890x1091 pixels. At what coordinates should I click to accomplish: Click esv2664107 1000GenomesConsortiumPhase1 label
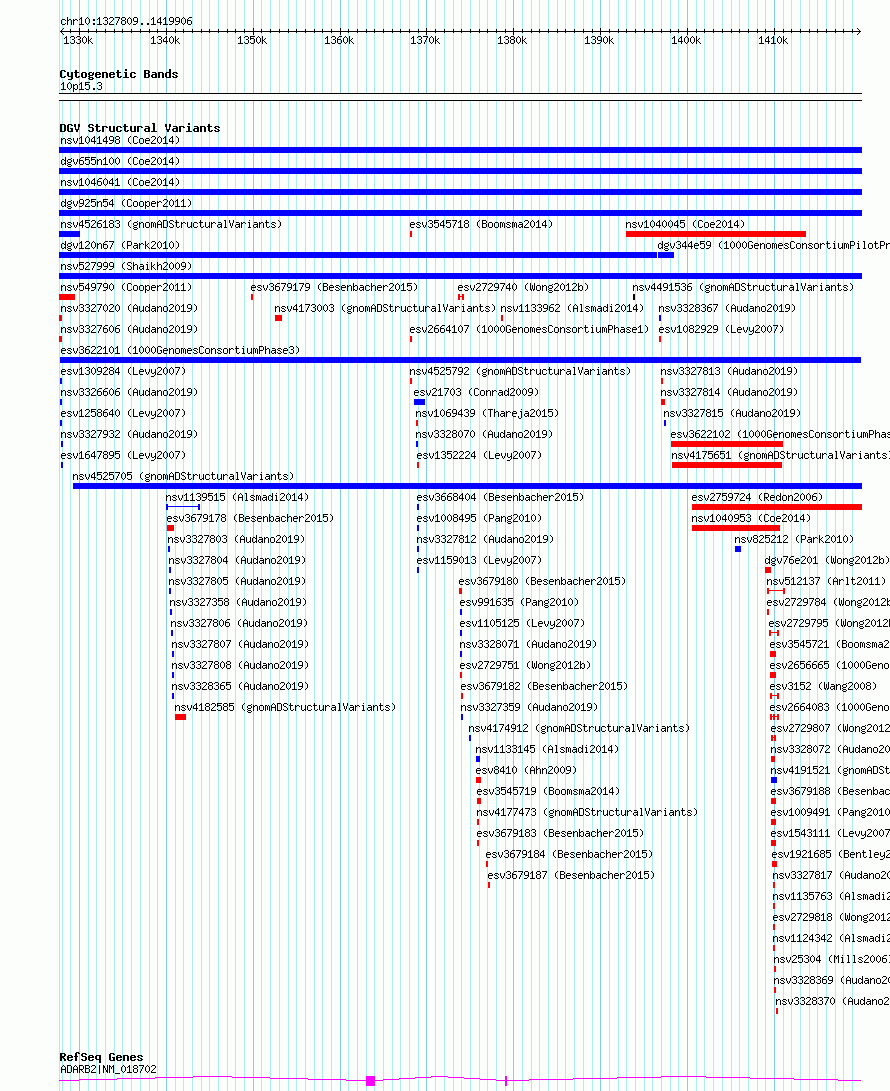point(529,329)
